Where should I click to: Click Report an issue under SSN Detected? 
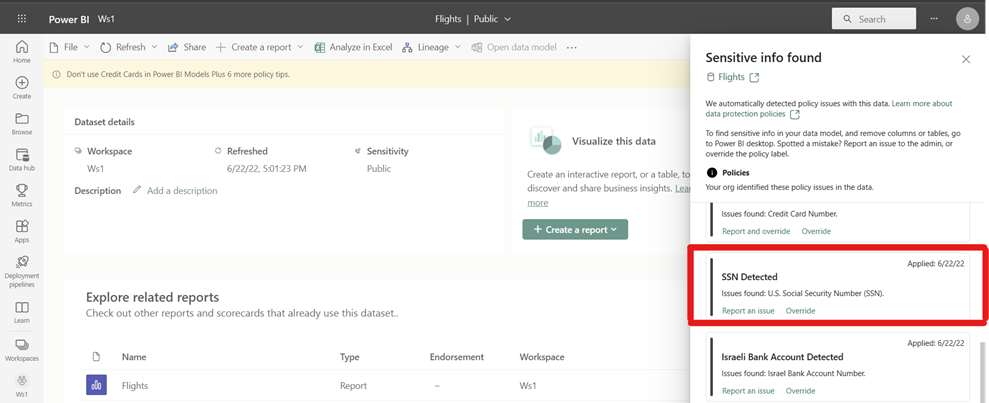pyautogui.click(x=748, y=311)
